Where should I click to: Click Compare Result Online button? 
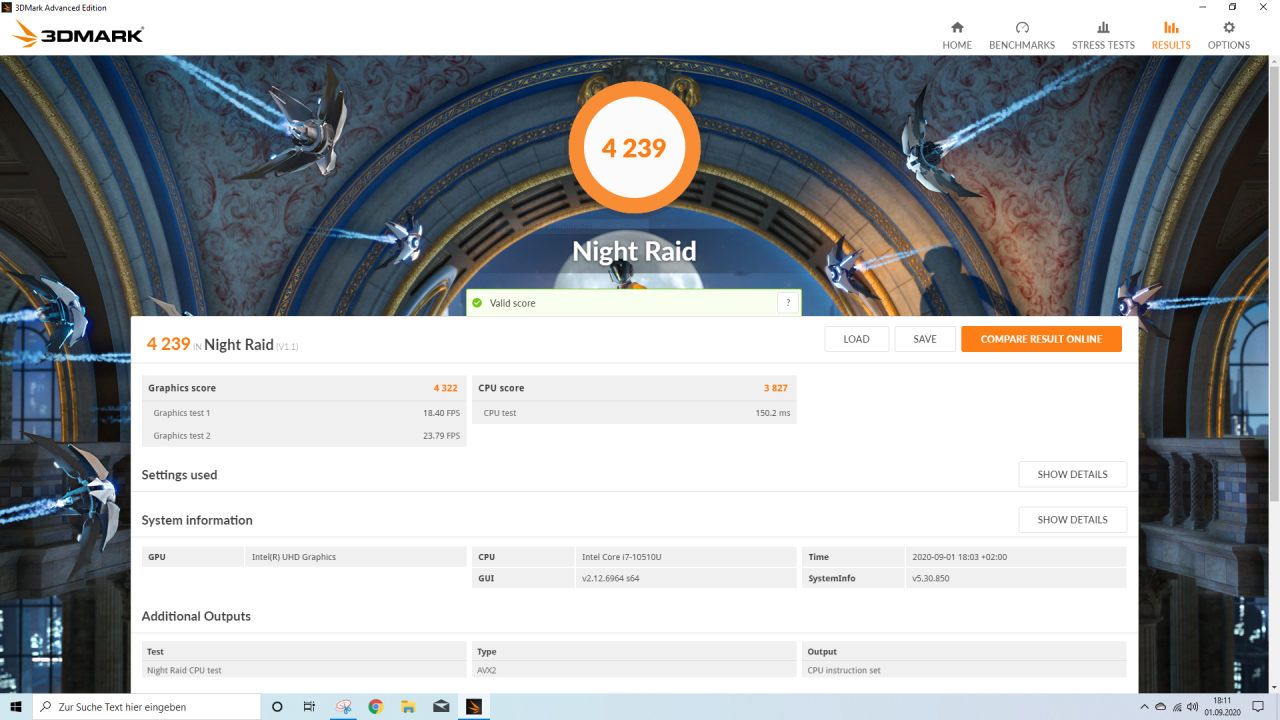point(1041,339)
